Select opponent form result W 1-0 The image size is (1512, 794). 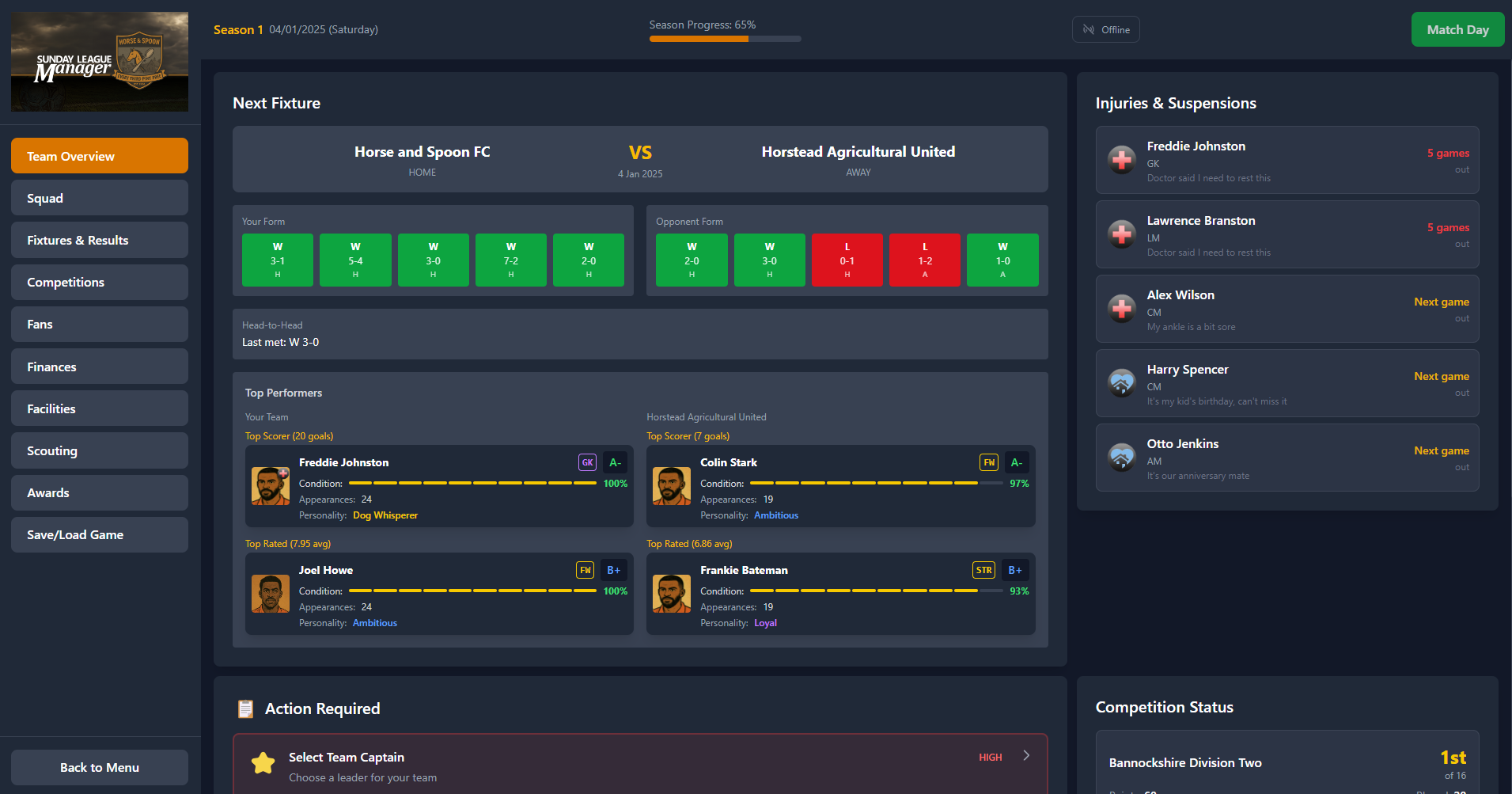(1002, 260)
